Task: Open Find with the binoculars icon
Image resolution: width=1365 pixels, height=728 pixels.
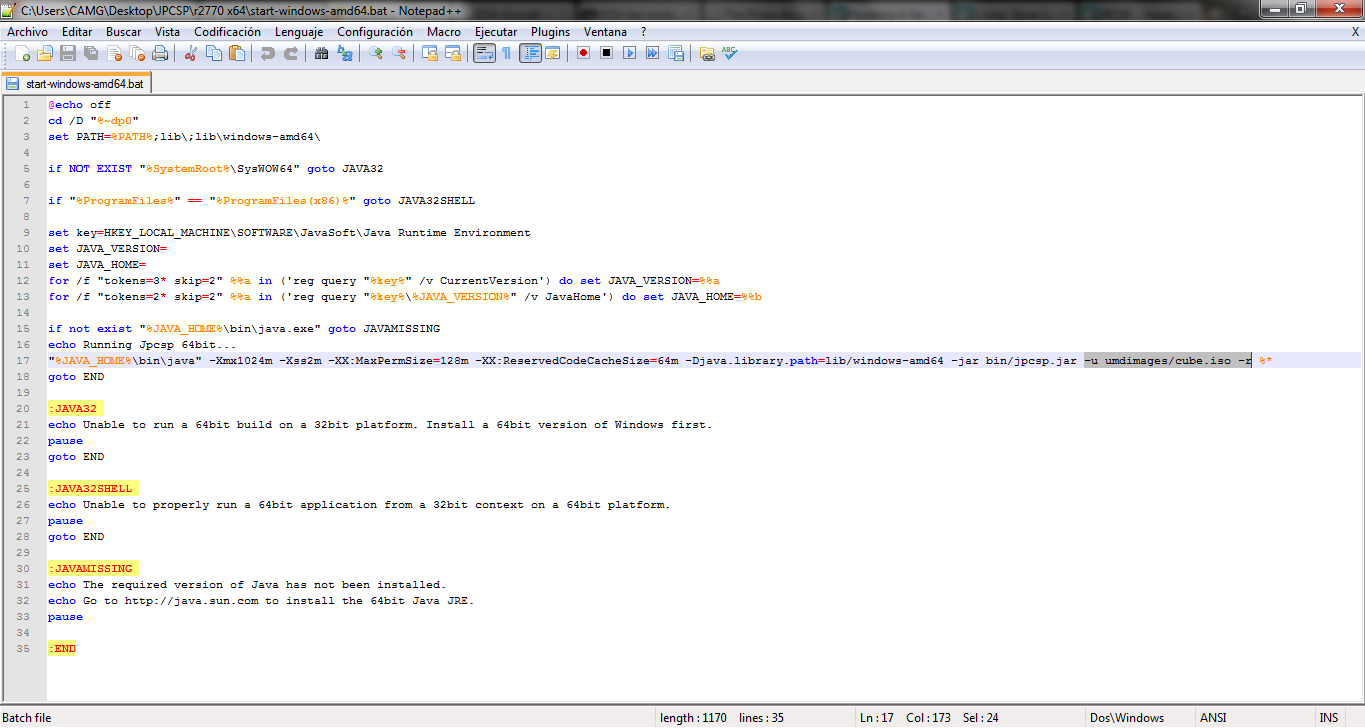Action: click(321, 53)
